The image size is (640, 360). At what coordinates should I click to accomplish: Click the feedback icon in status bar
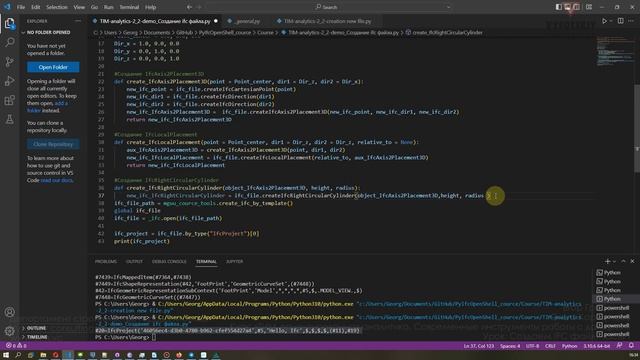pyautogui.click(x=619, y=346)
